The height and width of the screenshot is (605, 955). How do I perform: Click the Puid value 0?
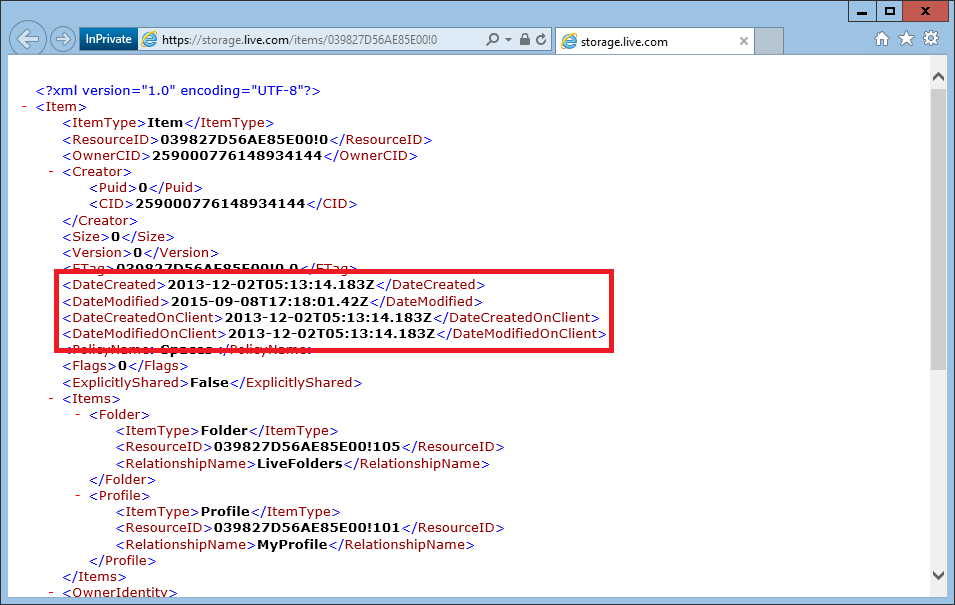point(143,188)
